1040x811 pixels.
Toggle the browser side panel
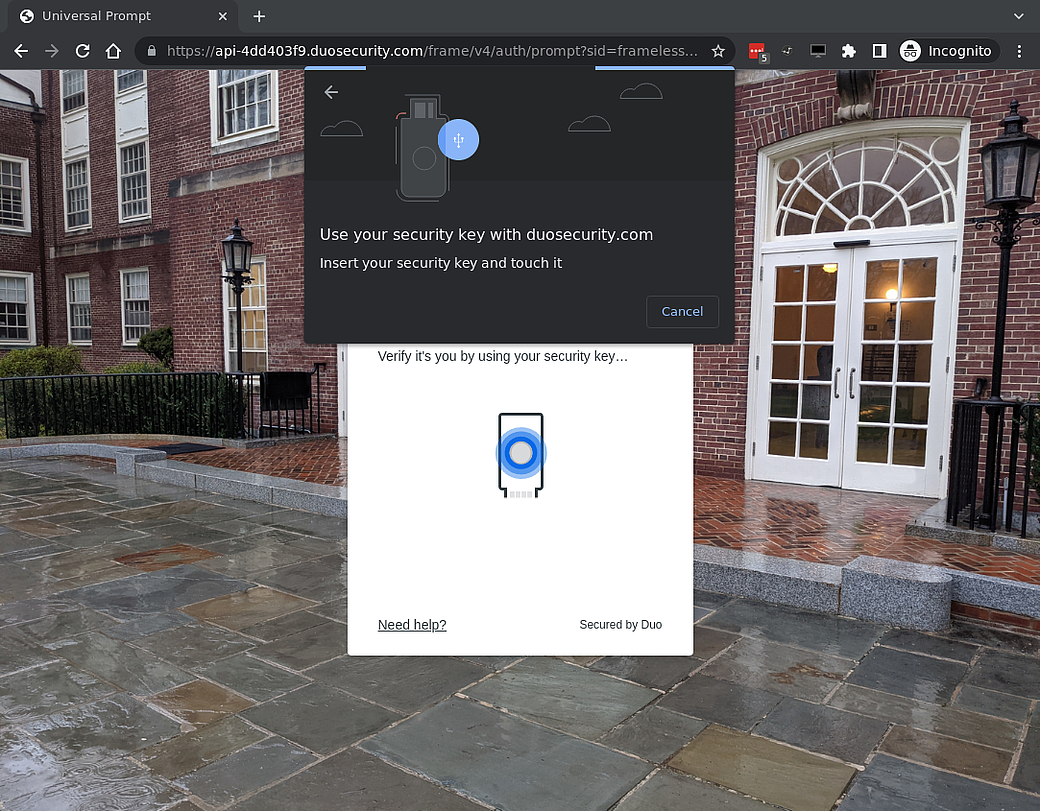[x=879, y=51]
